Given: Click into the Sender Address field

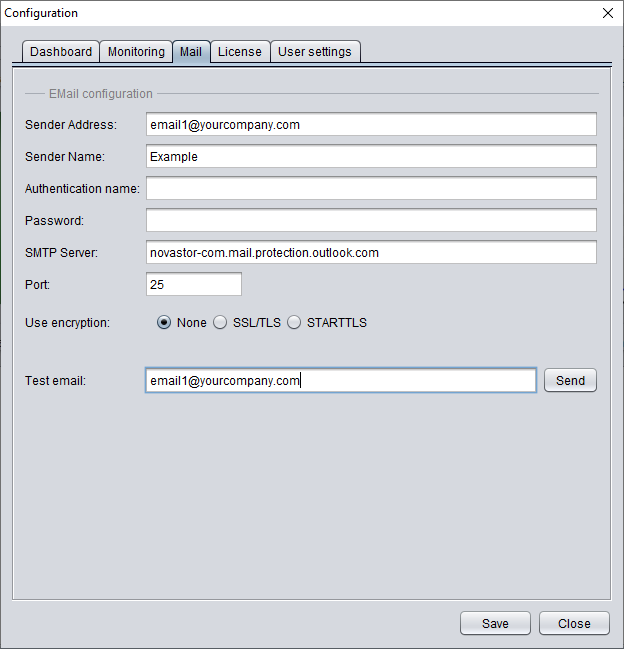Looking at the screenshot, I should click(371, 124).
